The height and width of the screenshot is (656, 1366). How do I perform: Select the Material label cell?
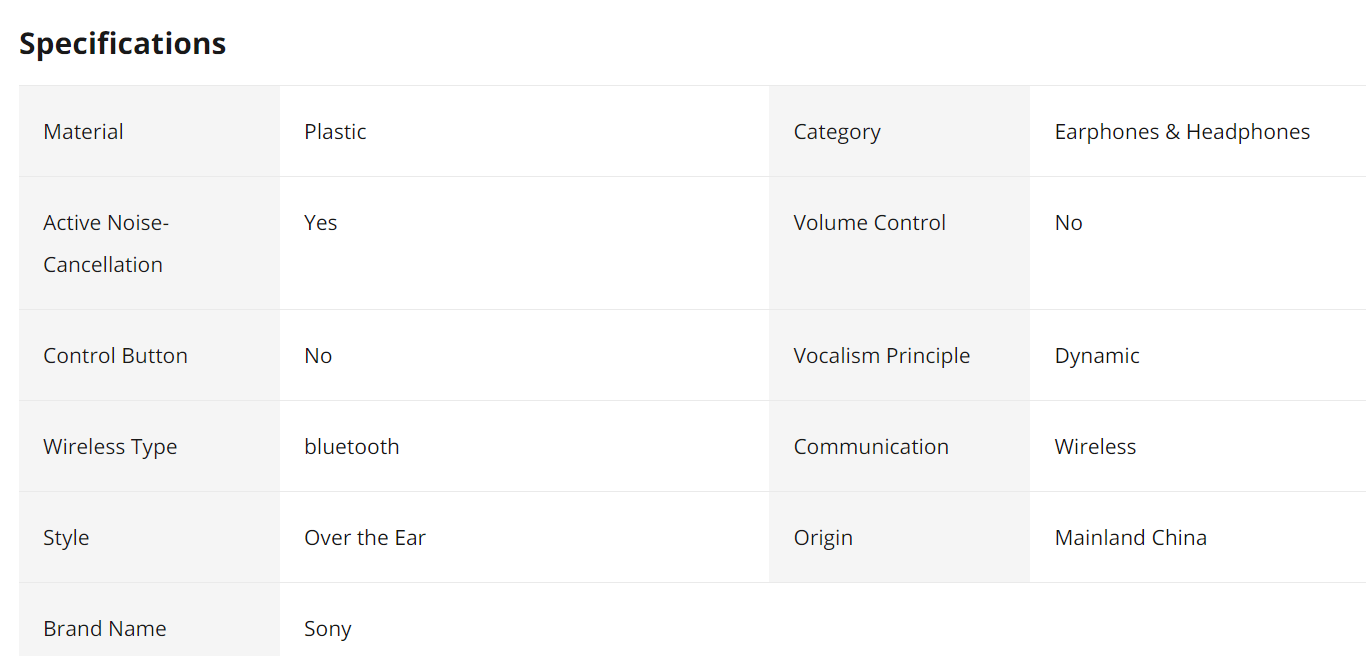(149, 131)
